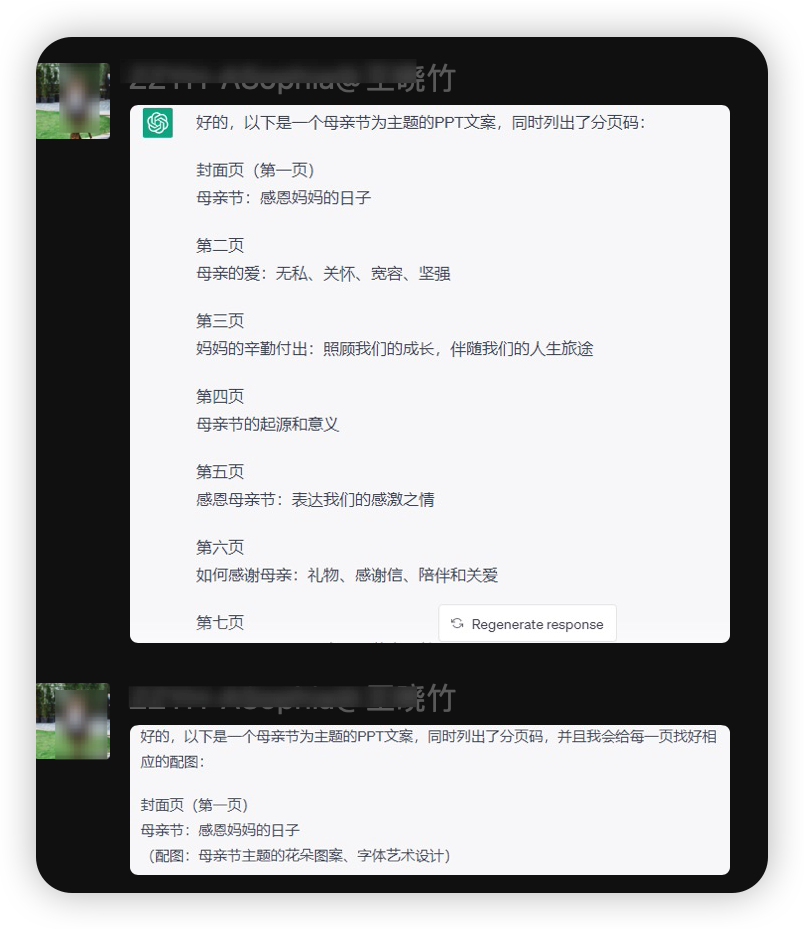Click the green ChatGPT logo icon
This screenshot has height=930, width=804.
pyautogui.click(x=158, y=123)
